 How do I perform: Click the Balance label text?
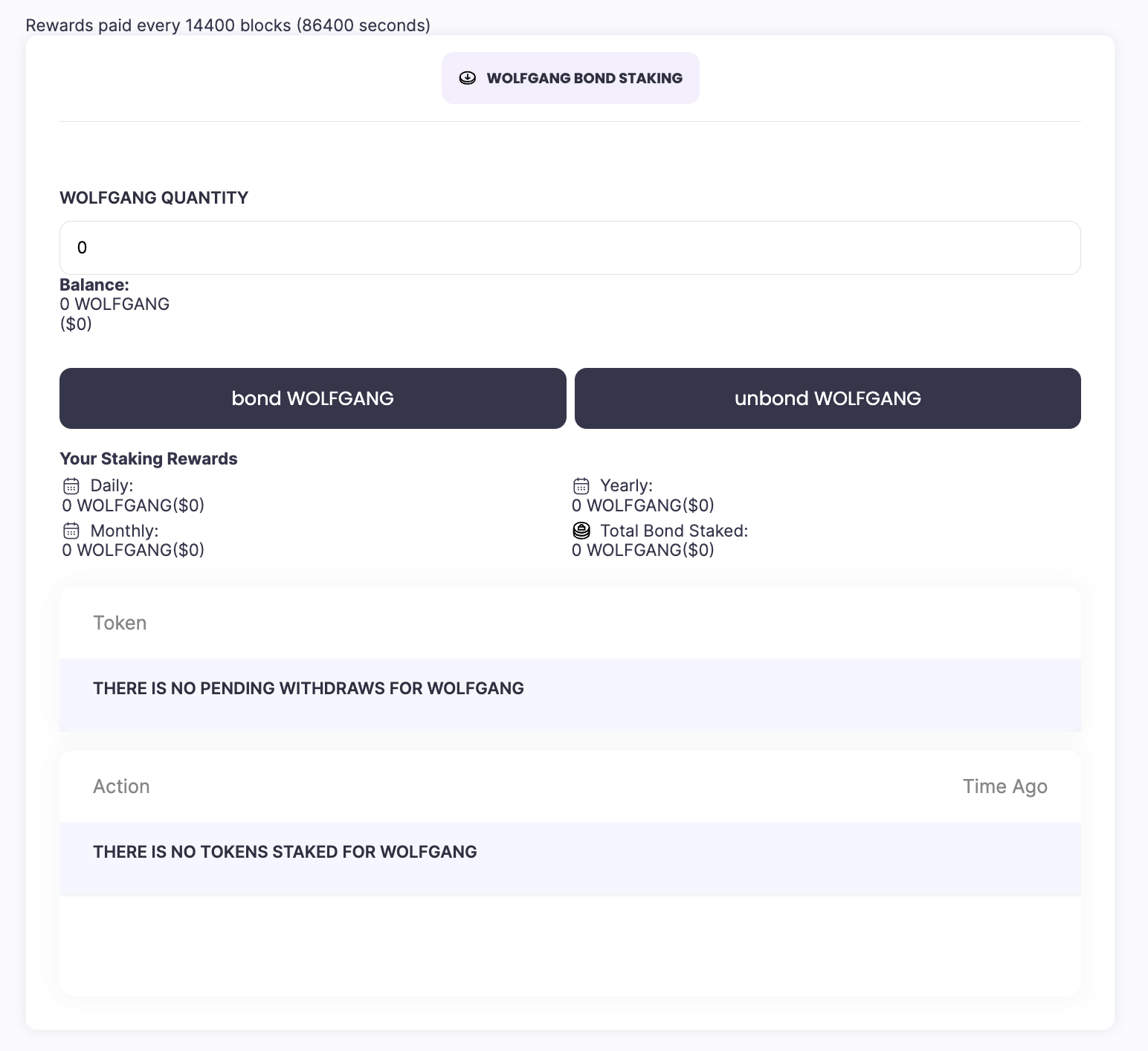pos(94,285)
